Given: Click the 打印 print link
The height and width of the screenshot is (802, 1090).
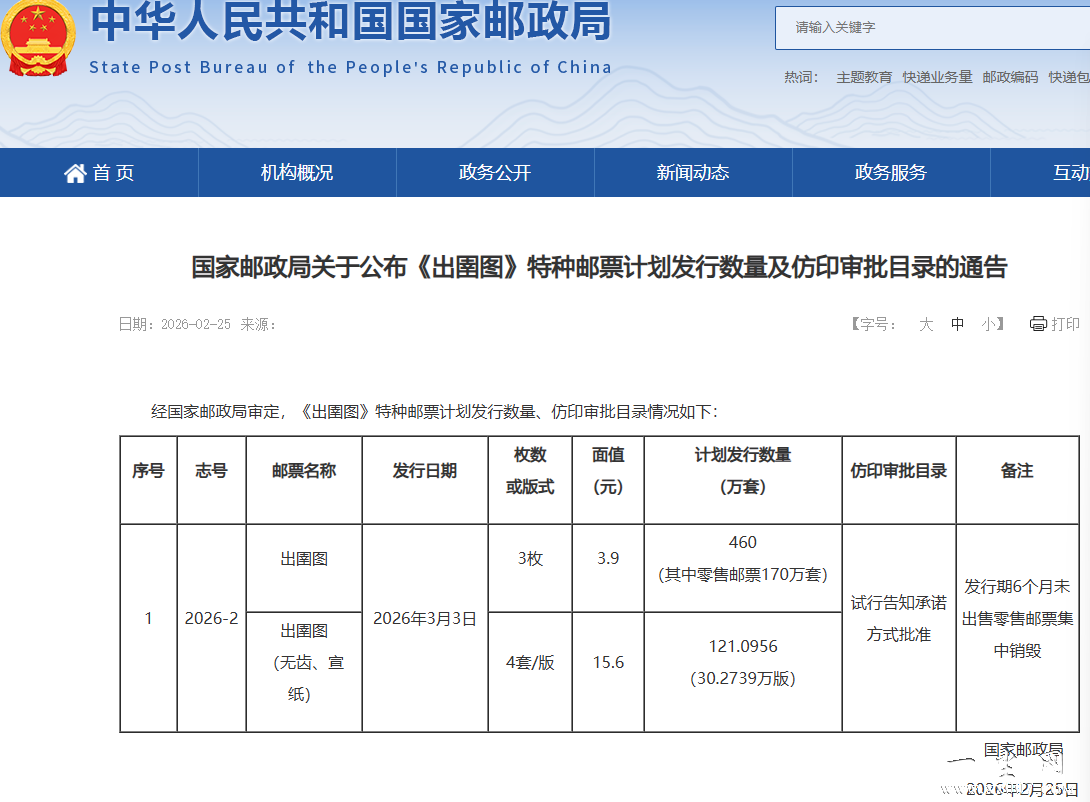Looking at the screenshot, I should coord(1065,324).
